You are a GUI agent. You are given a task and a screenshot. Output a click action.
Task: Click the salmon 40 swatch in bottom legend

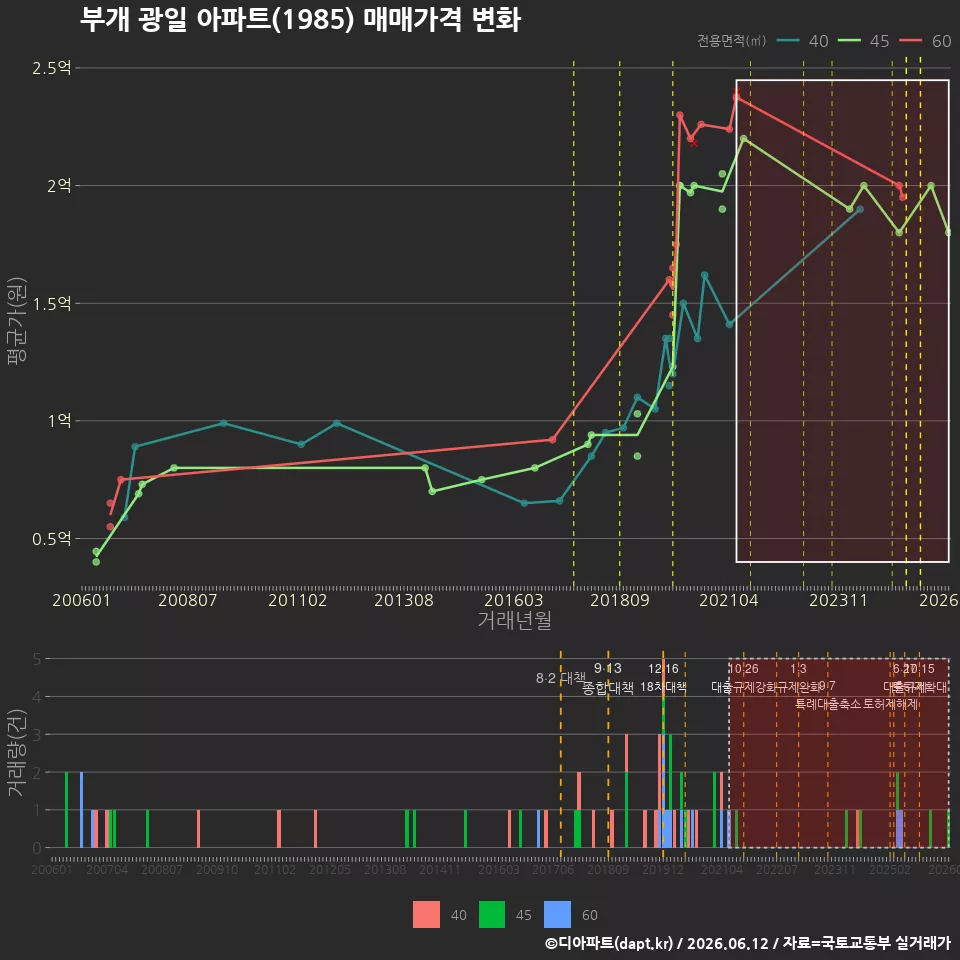click(x=426, y=915)
